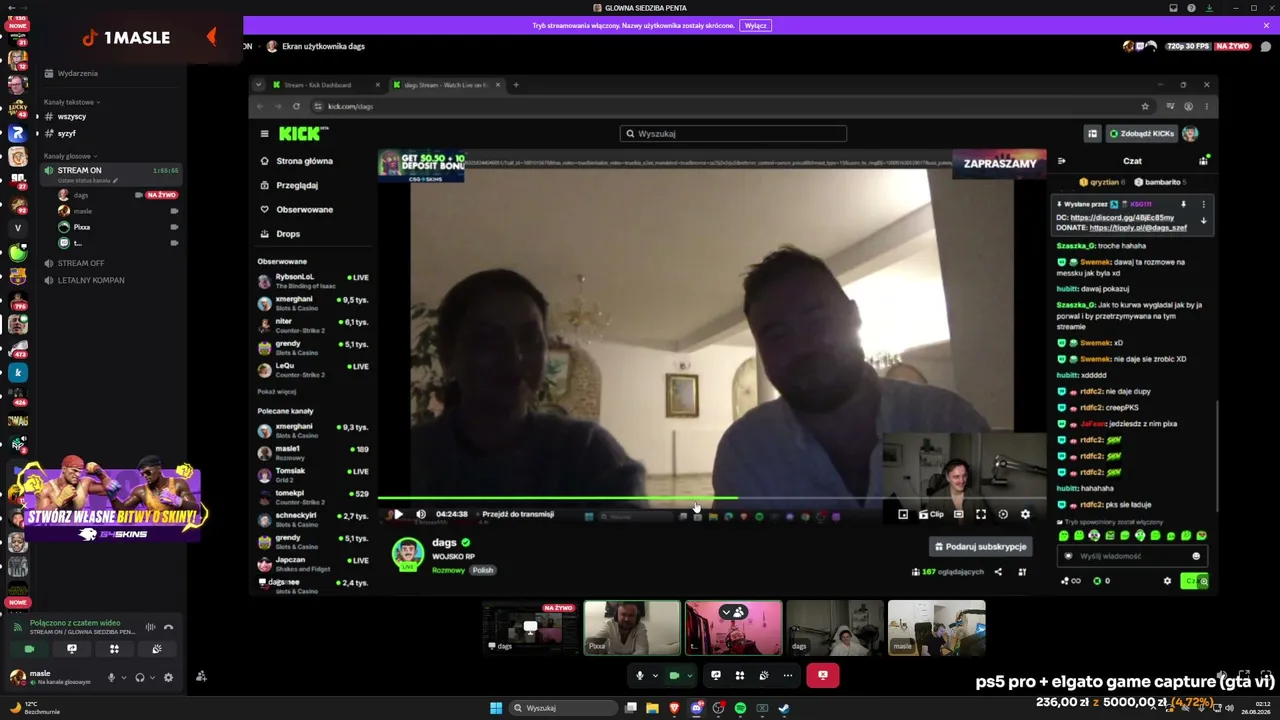The width and height of the screenshot is (1280, 720).
Task: Open the Discord inbox icon in the title bar
Action: 1174,8
